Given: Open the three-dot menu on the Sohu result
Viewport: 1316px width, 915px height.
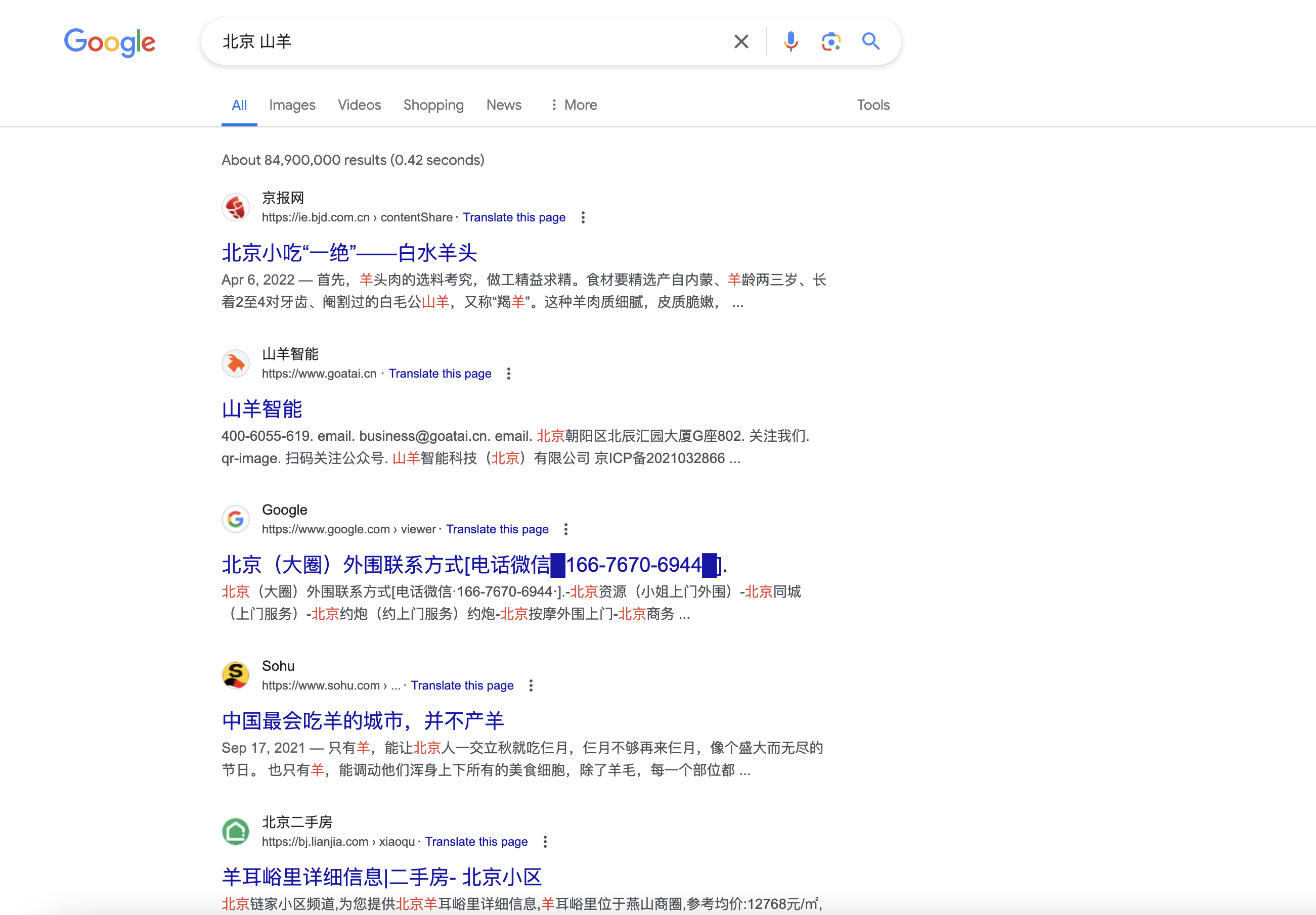Looking at the screenshot, I should click(x=531, y=685).
